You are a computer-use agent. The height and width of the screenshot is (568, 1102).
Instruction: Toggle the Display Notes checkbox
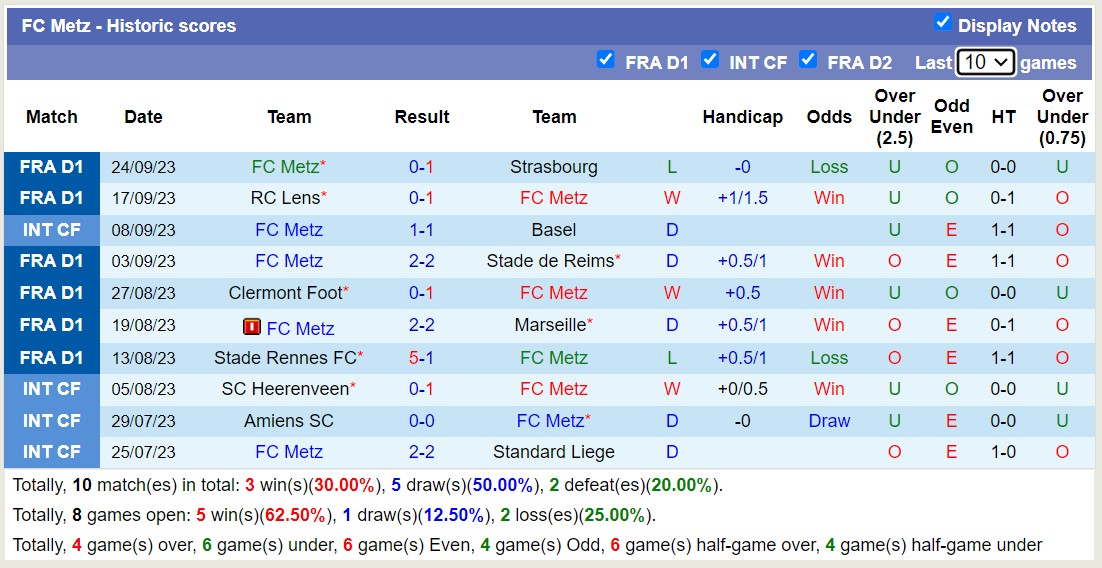click(x=942, y=23)
